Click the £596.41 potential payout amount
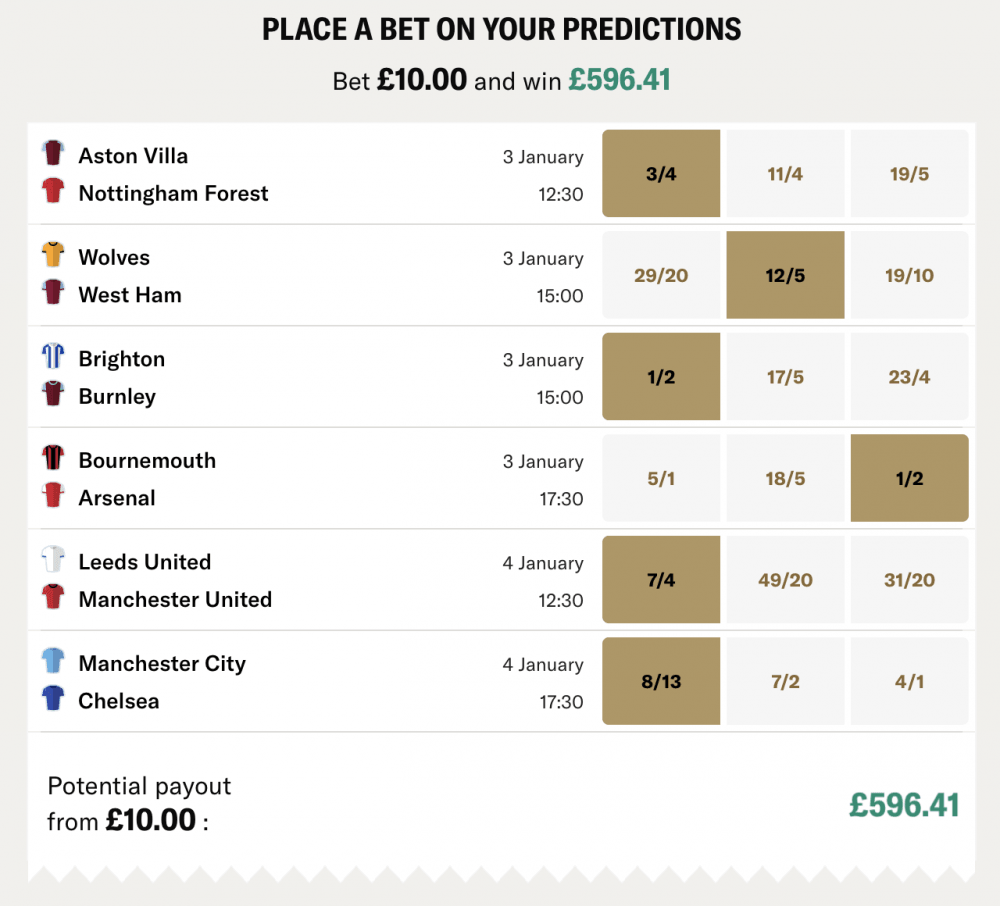This screenshot has width=1000, height=906. click(905, 805)
